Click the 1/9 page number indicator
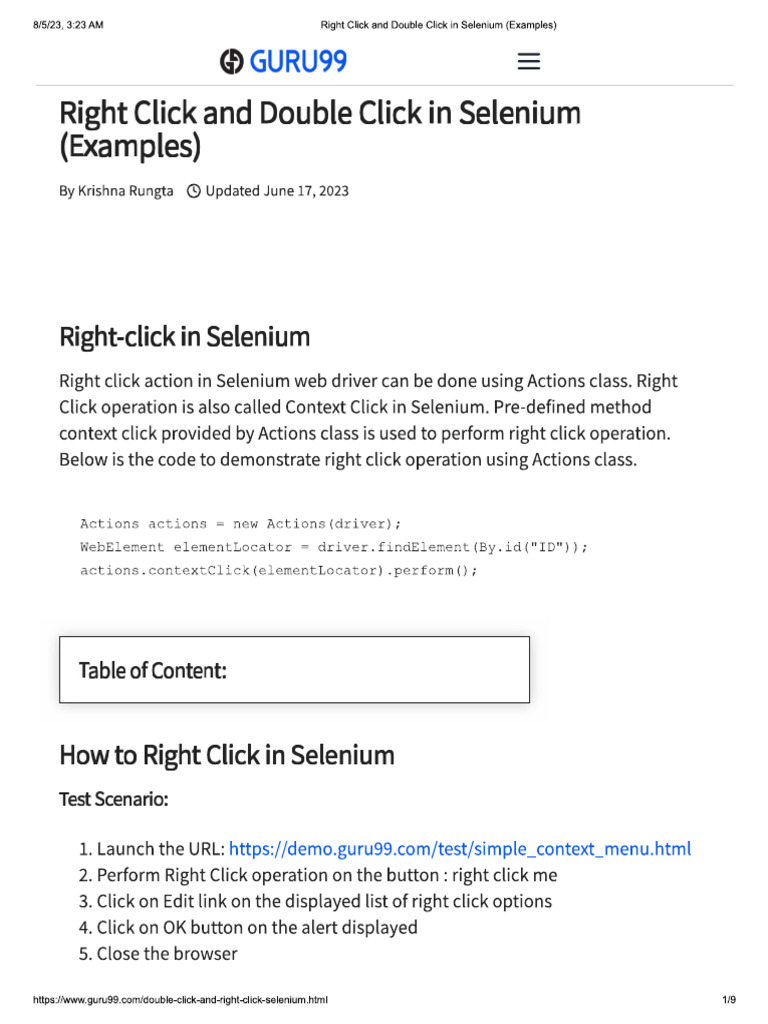 click(x=728, y=1000)
